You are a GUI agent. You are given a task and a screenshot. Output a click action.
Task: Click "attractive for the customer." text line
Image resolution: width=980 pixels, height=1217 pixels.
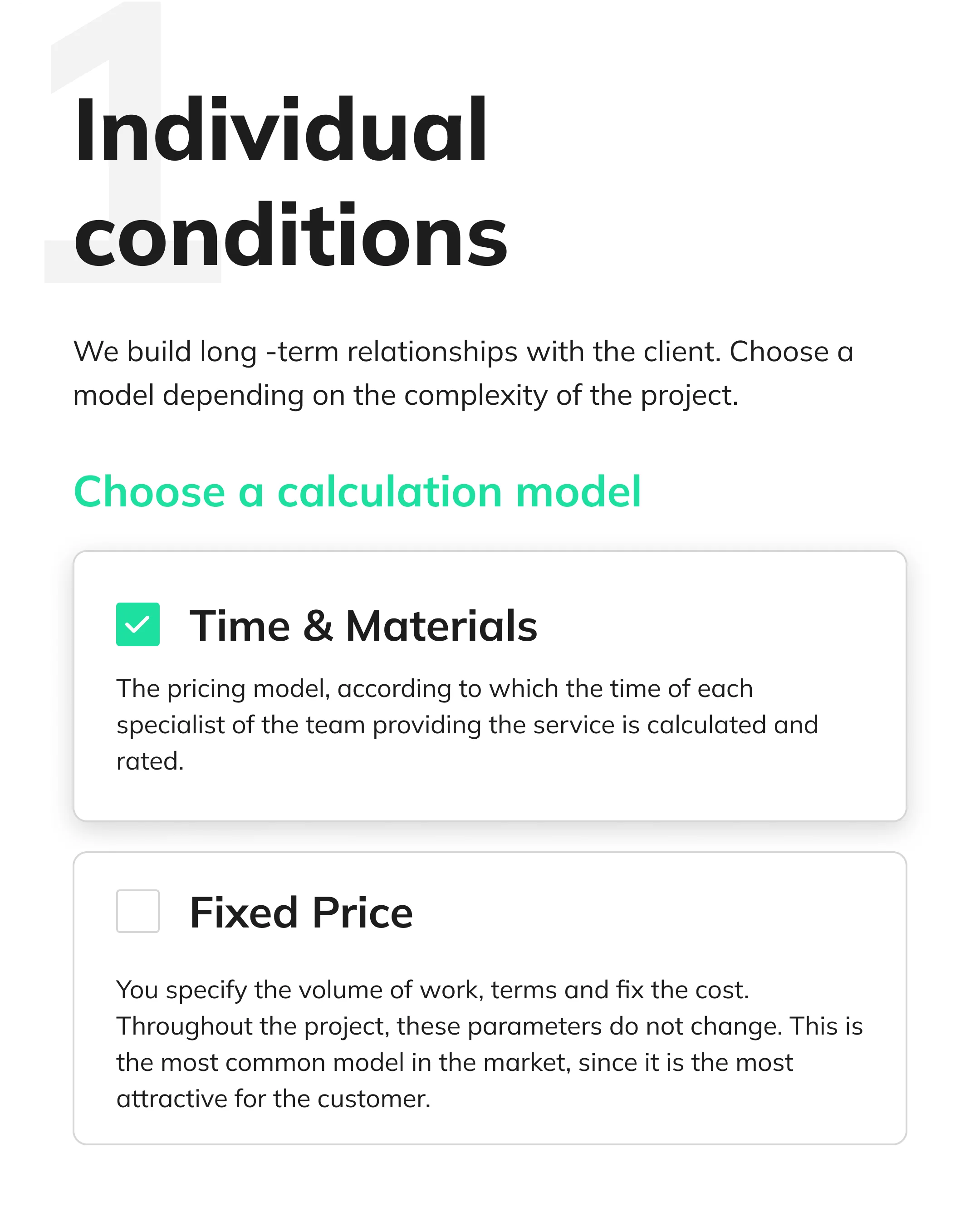click(x=273, y=1099)
